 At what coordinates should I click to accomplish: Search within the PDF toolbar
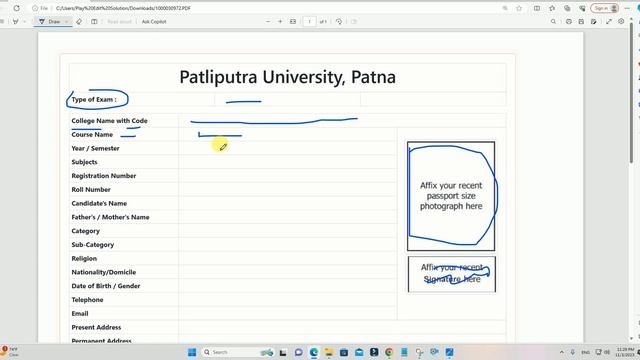point(553,22)
